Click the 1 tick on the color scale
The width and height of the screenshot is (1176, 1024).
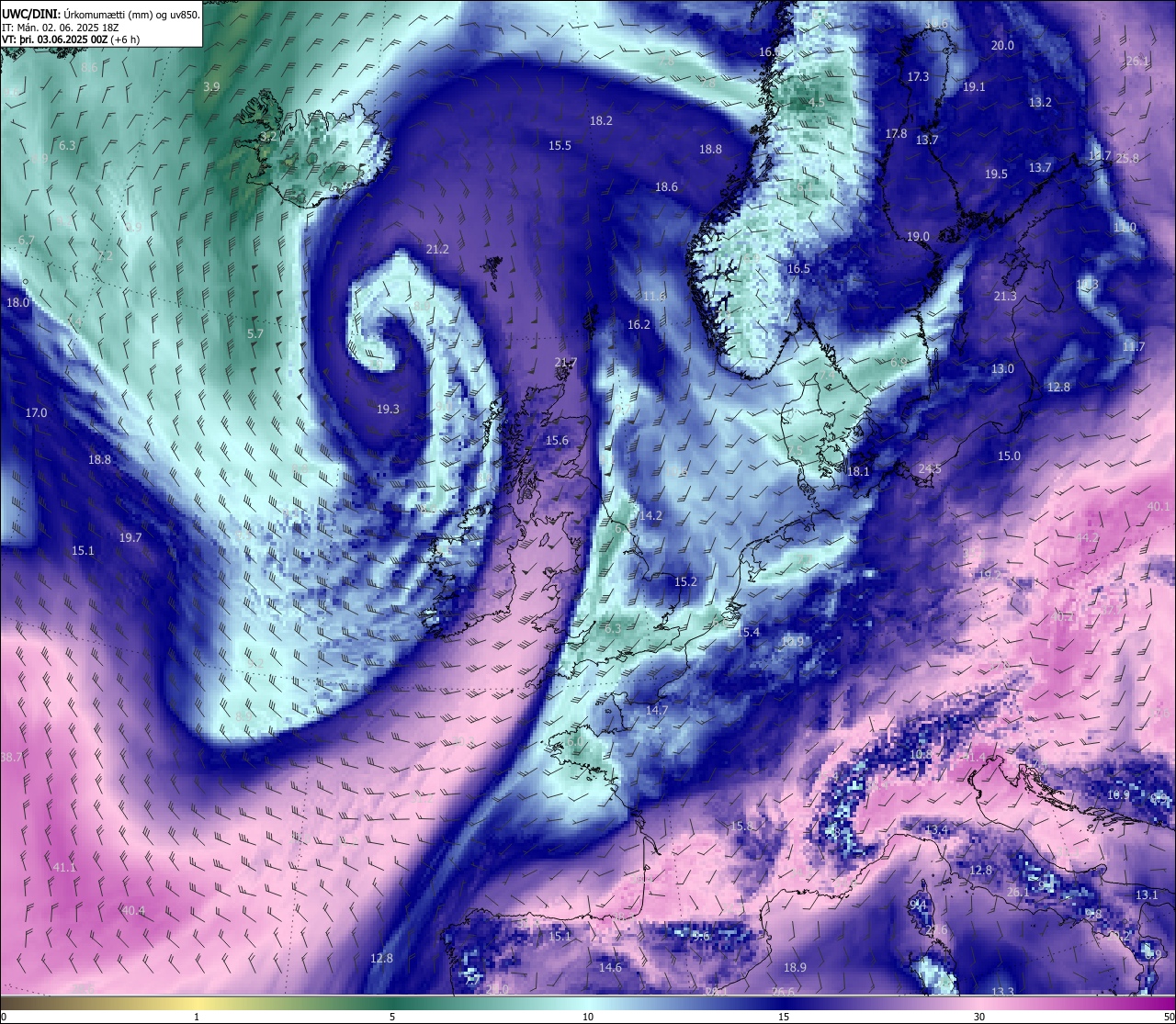point(197,1017)
